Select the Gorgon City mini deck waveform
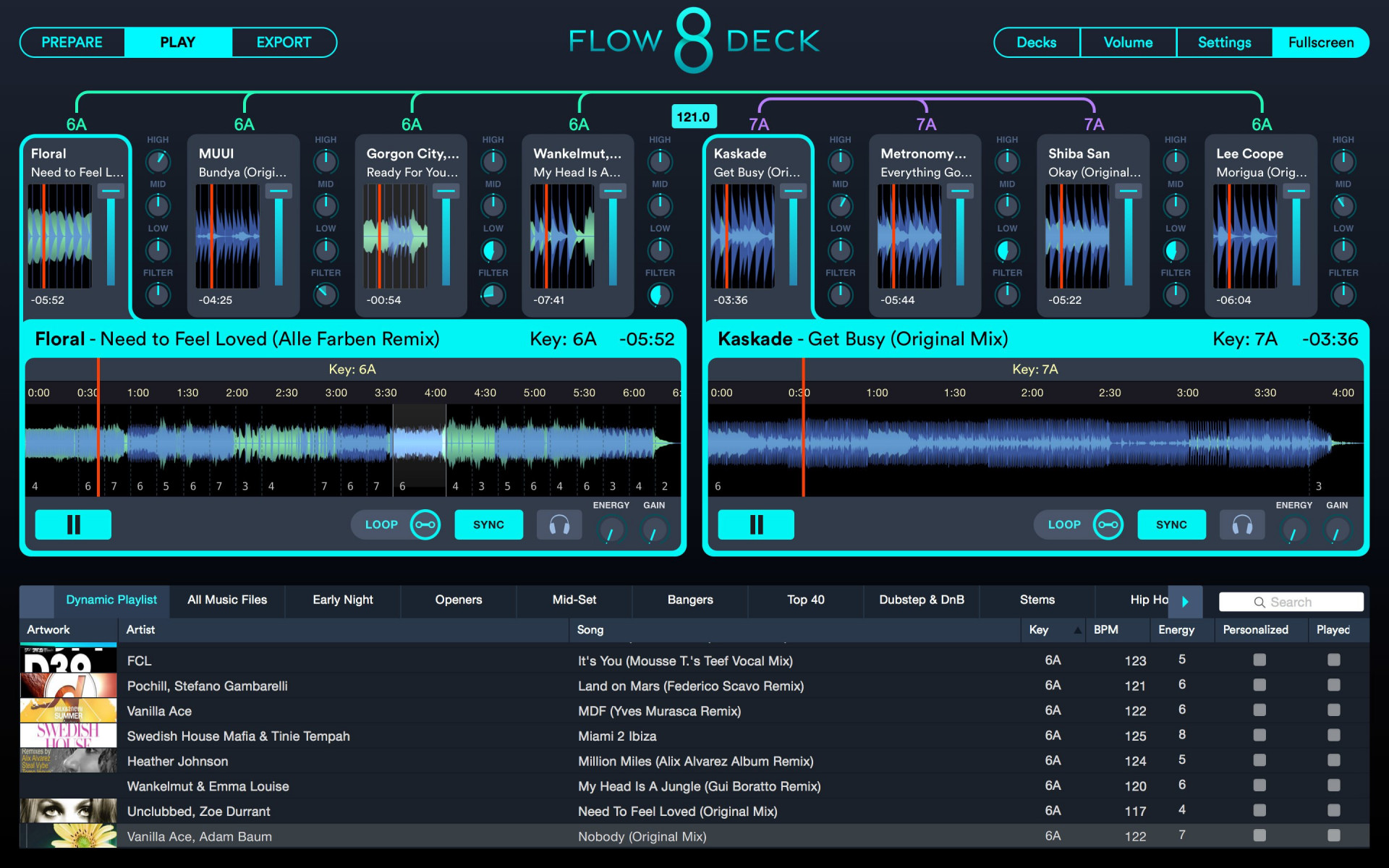This screenshot has height=868, width=1389. [395, 236]
